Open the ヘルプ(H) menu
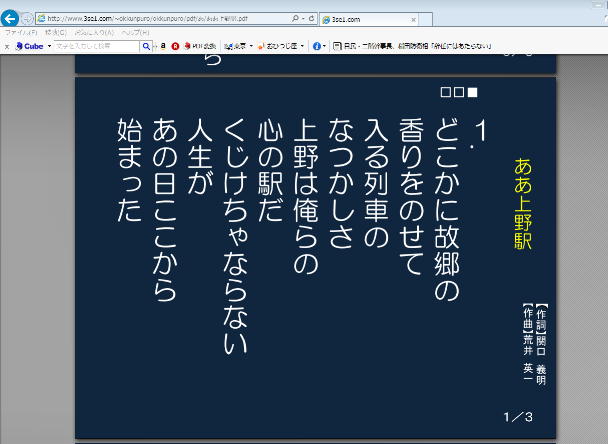 [x=135, y=33]
